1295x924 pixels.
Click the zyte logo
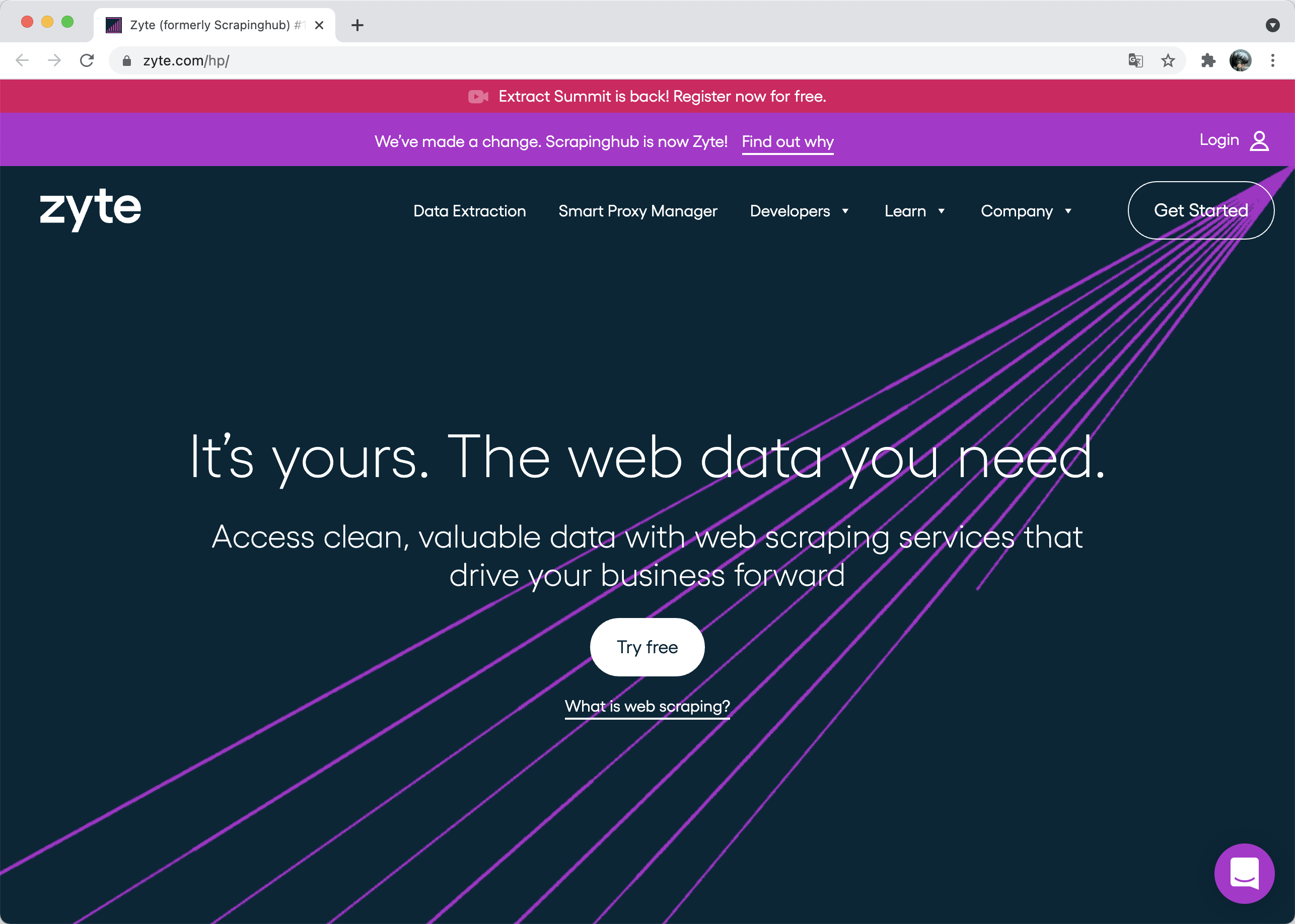[91, 208]
